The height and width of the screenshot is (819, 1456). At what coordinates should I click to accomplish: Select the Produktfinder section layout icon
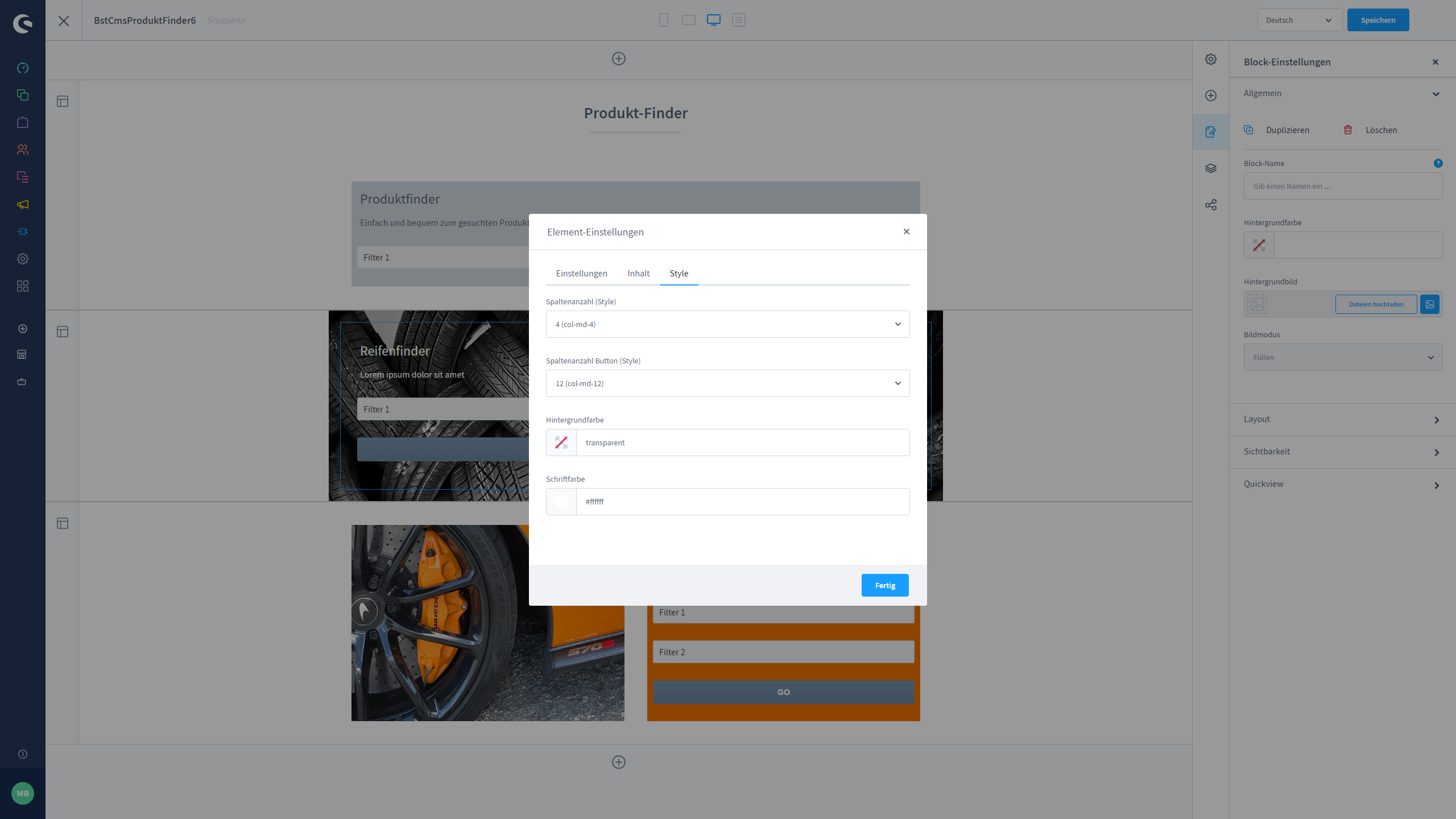click(63, 101)
